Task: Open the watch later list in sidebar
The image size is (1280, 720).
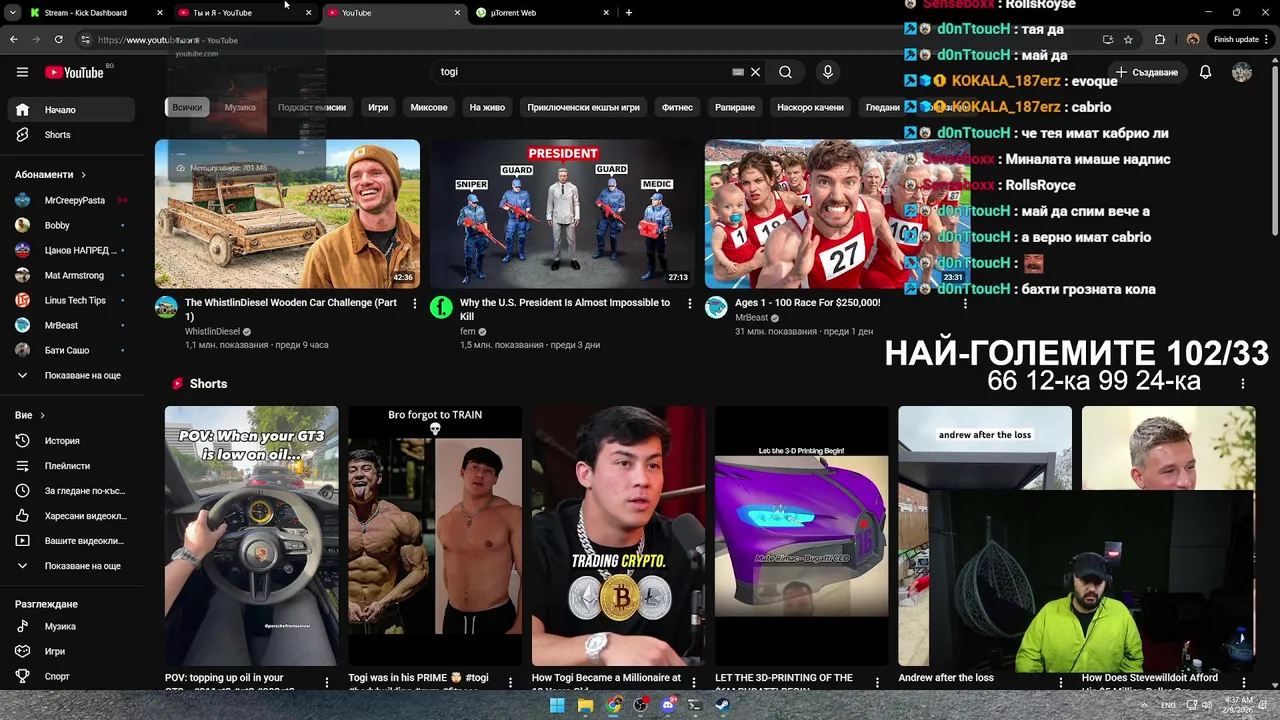Action: (x=70, y=491)
